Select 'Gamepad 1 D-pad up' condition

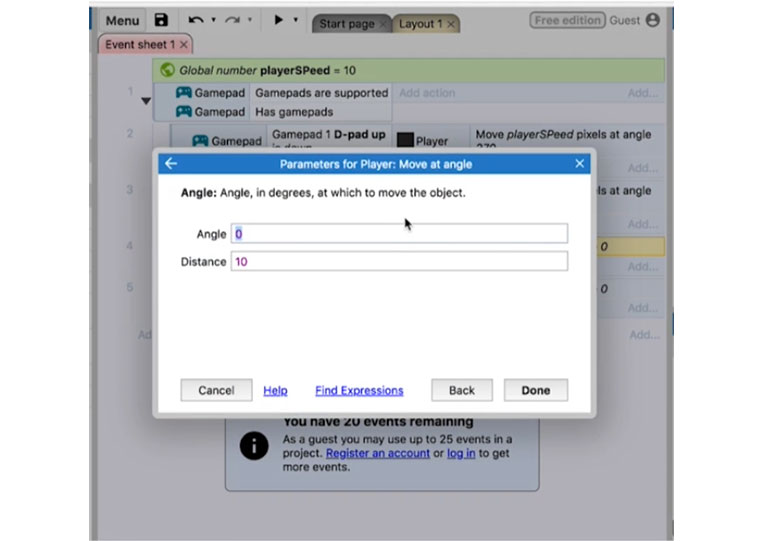pyautogui.click(x=328, y=135)
